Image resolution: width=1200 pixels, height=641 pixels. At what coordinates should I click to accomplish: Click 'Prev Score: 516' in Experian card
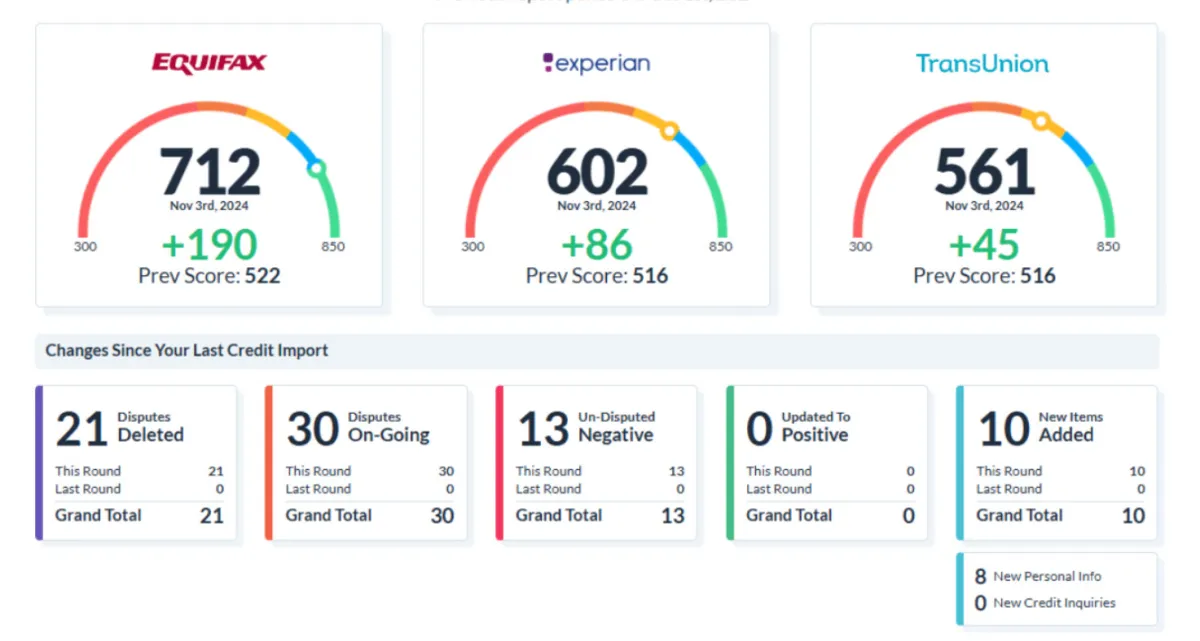coord(597,276)
